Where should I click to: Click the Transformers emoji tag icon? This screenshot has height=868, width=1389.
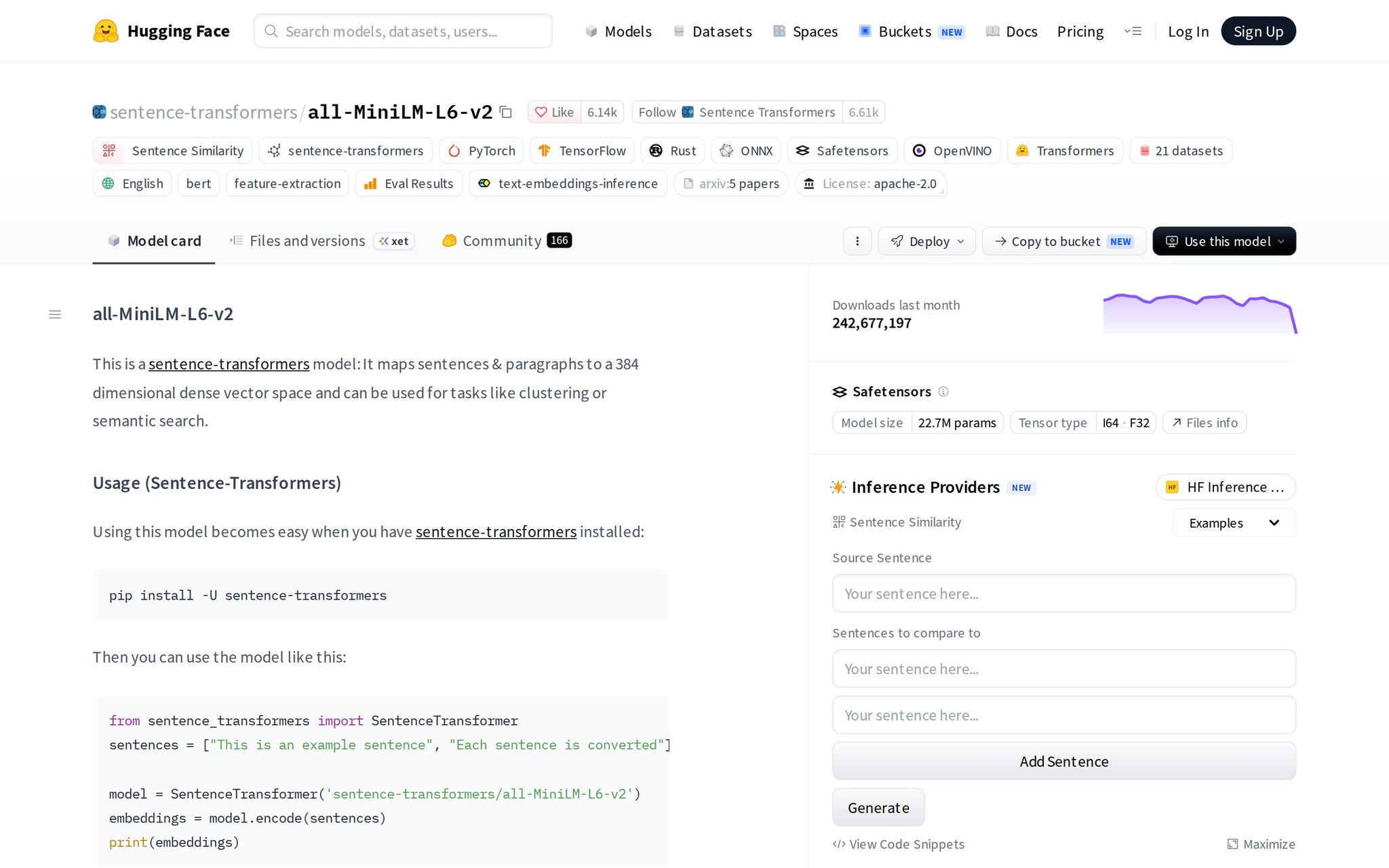[x=1022, y=151]
